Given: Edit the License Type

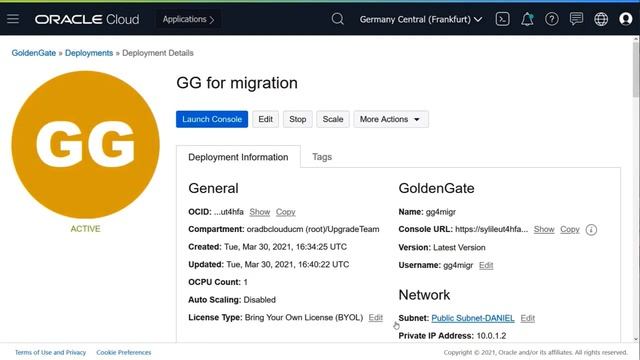Looking at the screenshot, I should click(x=376, y=317).
